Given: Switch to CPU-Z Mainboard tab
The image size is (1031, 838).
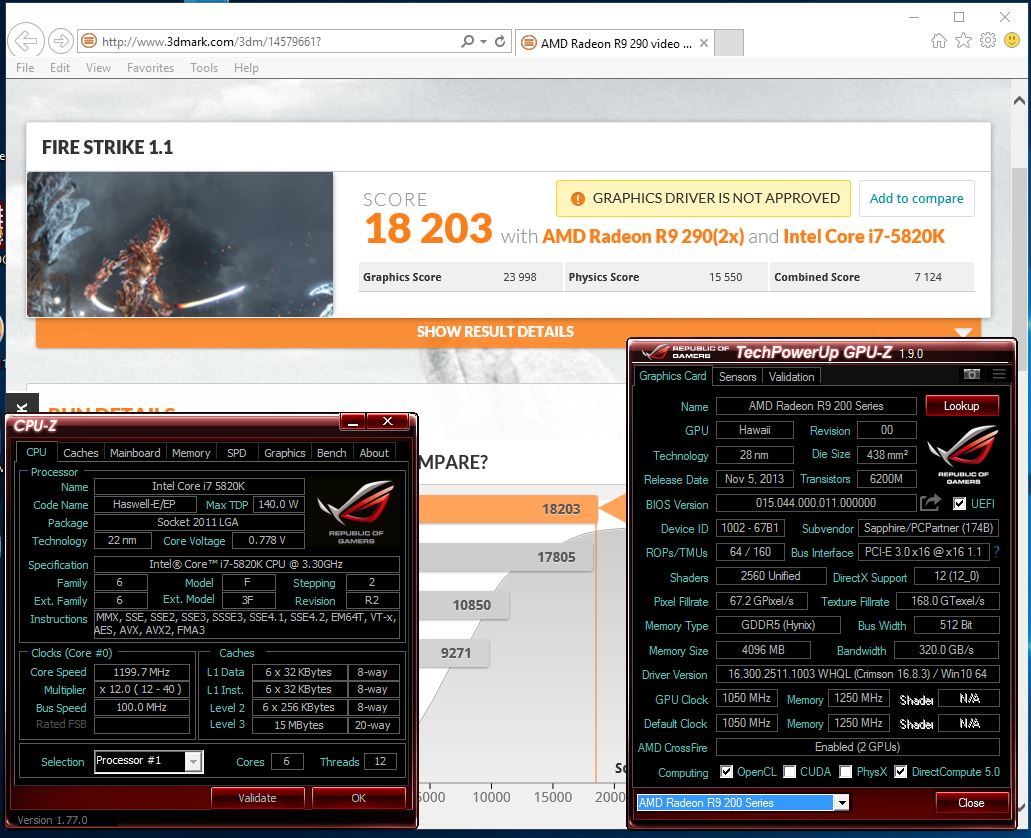Looking at the screenshot, I should point(135,453).
